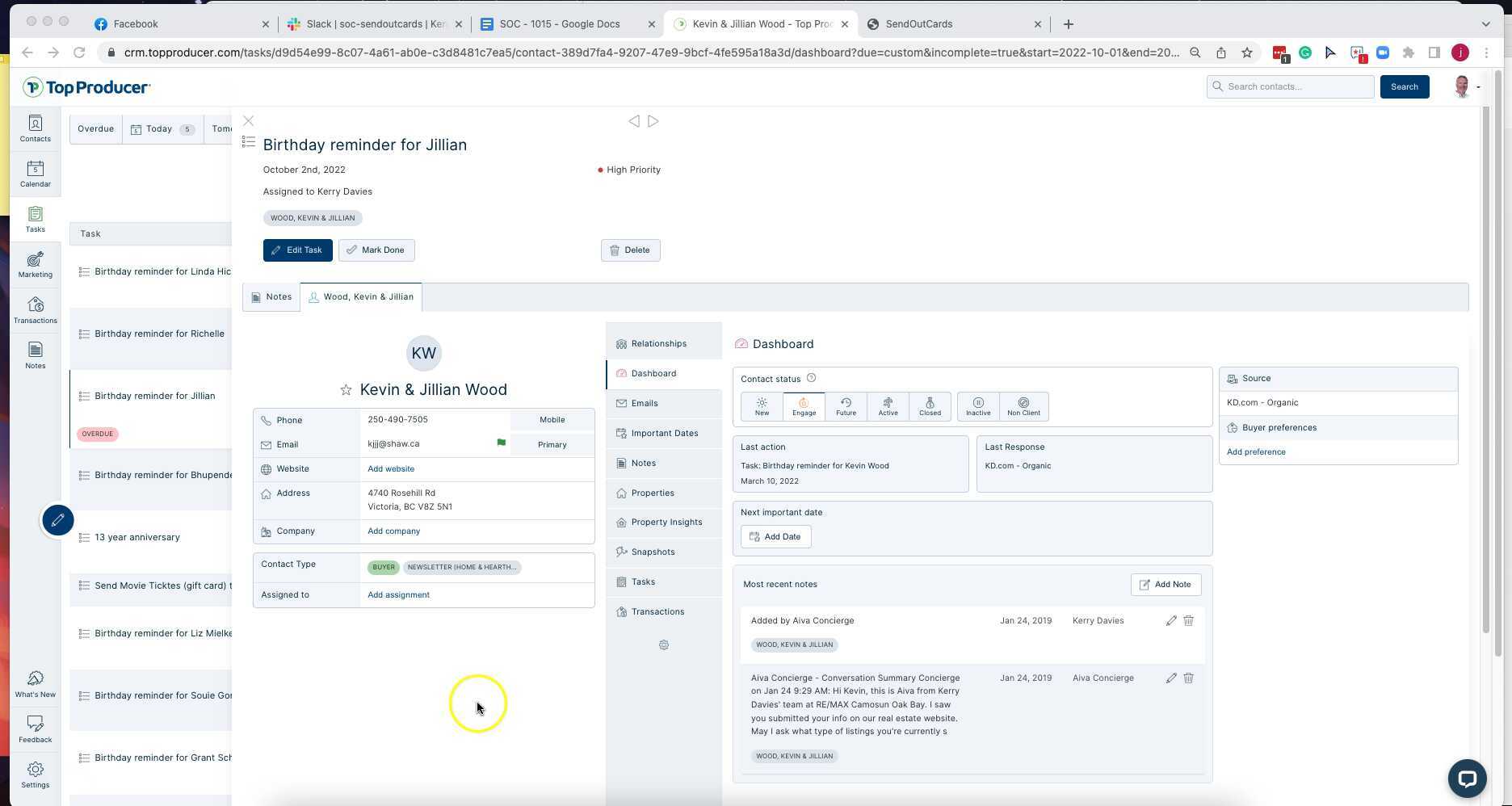The width and height of the screenshot is (1512, 806).
Task: Mark contact status as Closed
Action: (x=930, y=406)
